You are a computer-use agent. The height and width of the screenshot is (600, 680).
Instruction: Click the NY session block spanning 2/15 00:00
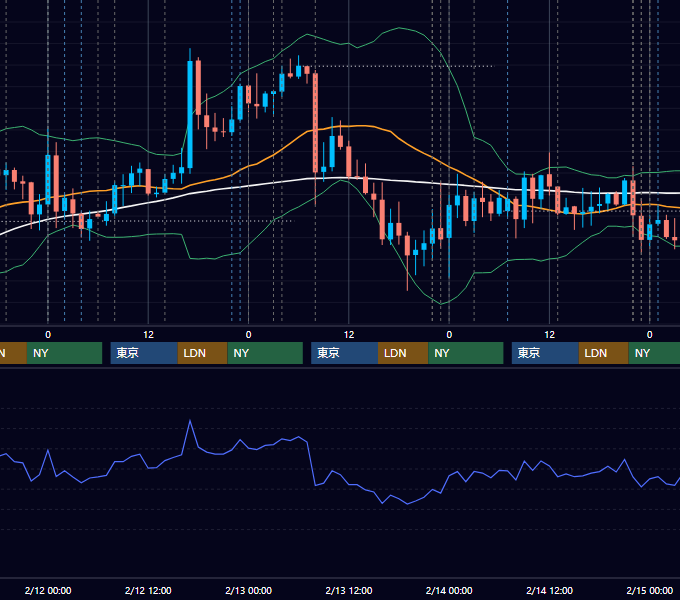[654, 353]
